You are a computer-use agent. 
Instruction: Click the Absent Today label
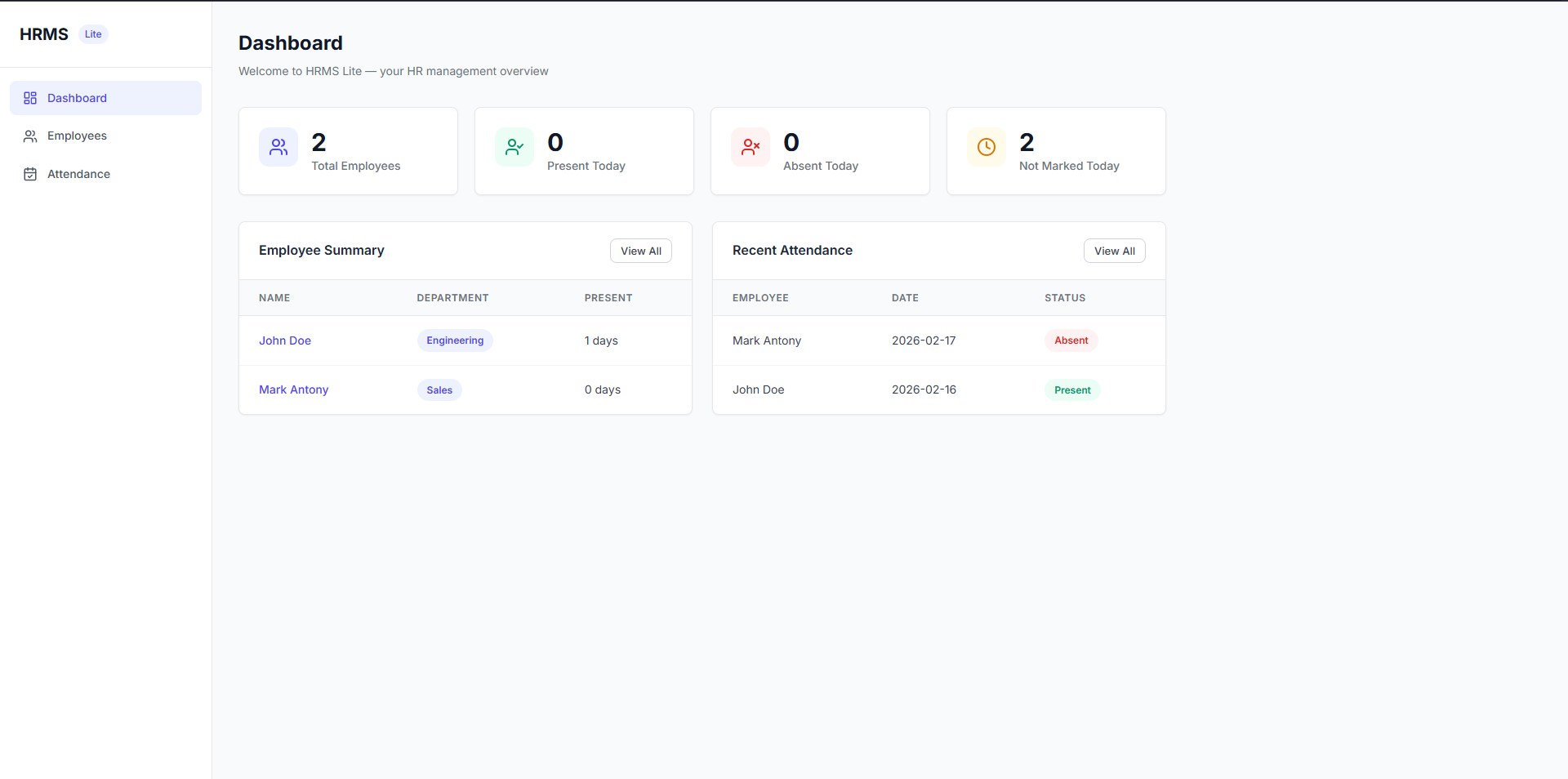[821, 166]
